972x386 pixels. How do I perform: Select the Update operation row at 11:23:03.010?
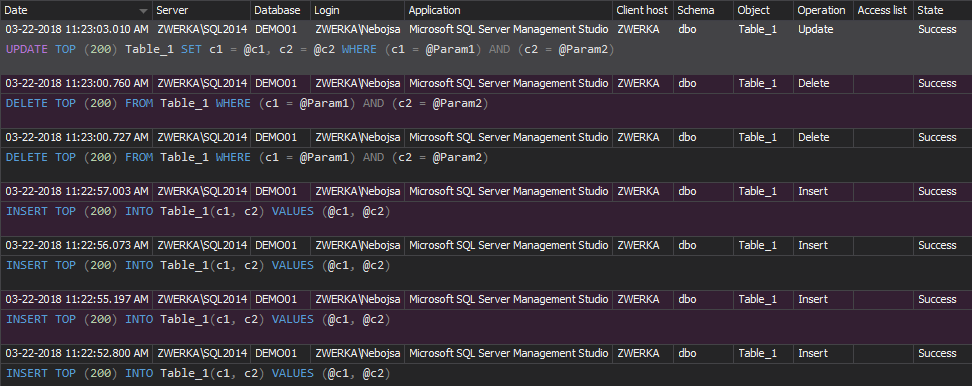pos(486,29)
